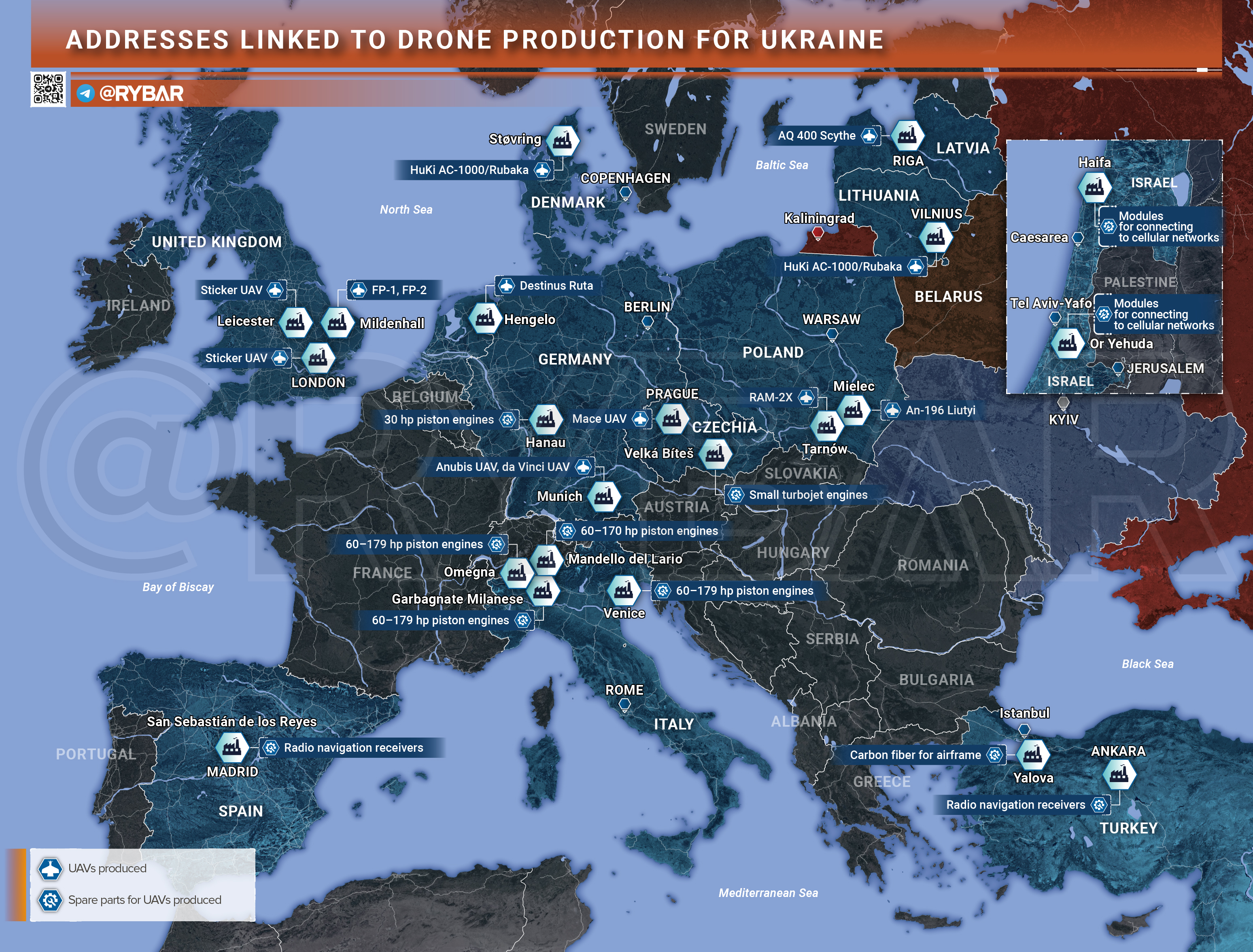1253x952 pixels.
Task: Click the factory icon at Riga
Action: point(907,136)
